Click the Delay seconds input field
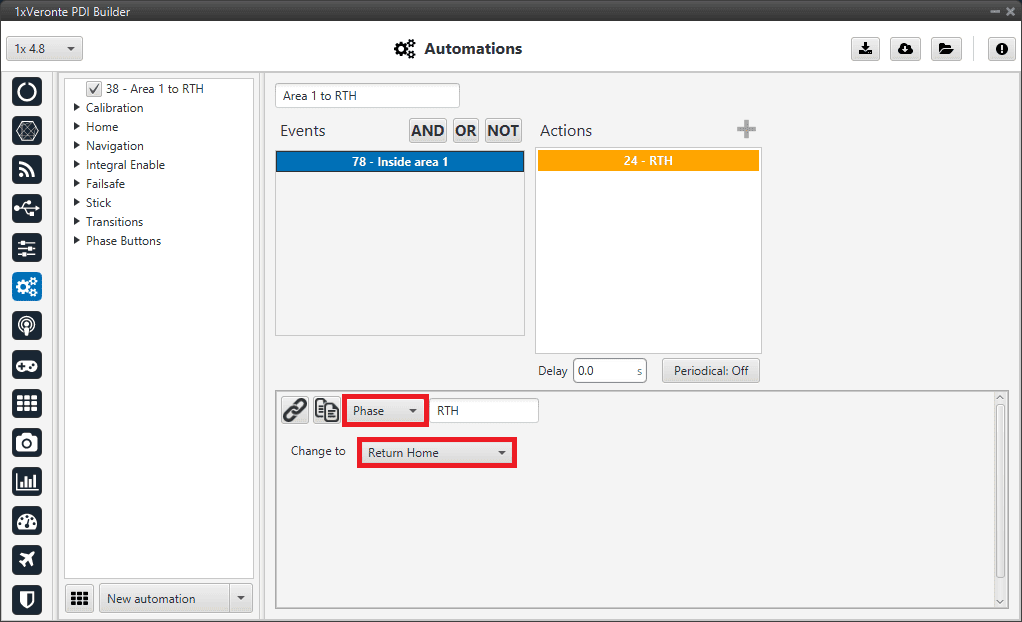The image size is (1022, 622). pos(603,371)
